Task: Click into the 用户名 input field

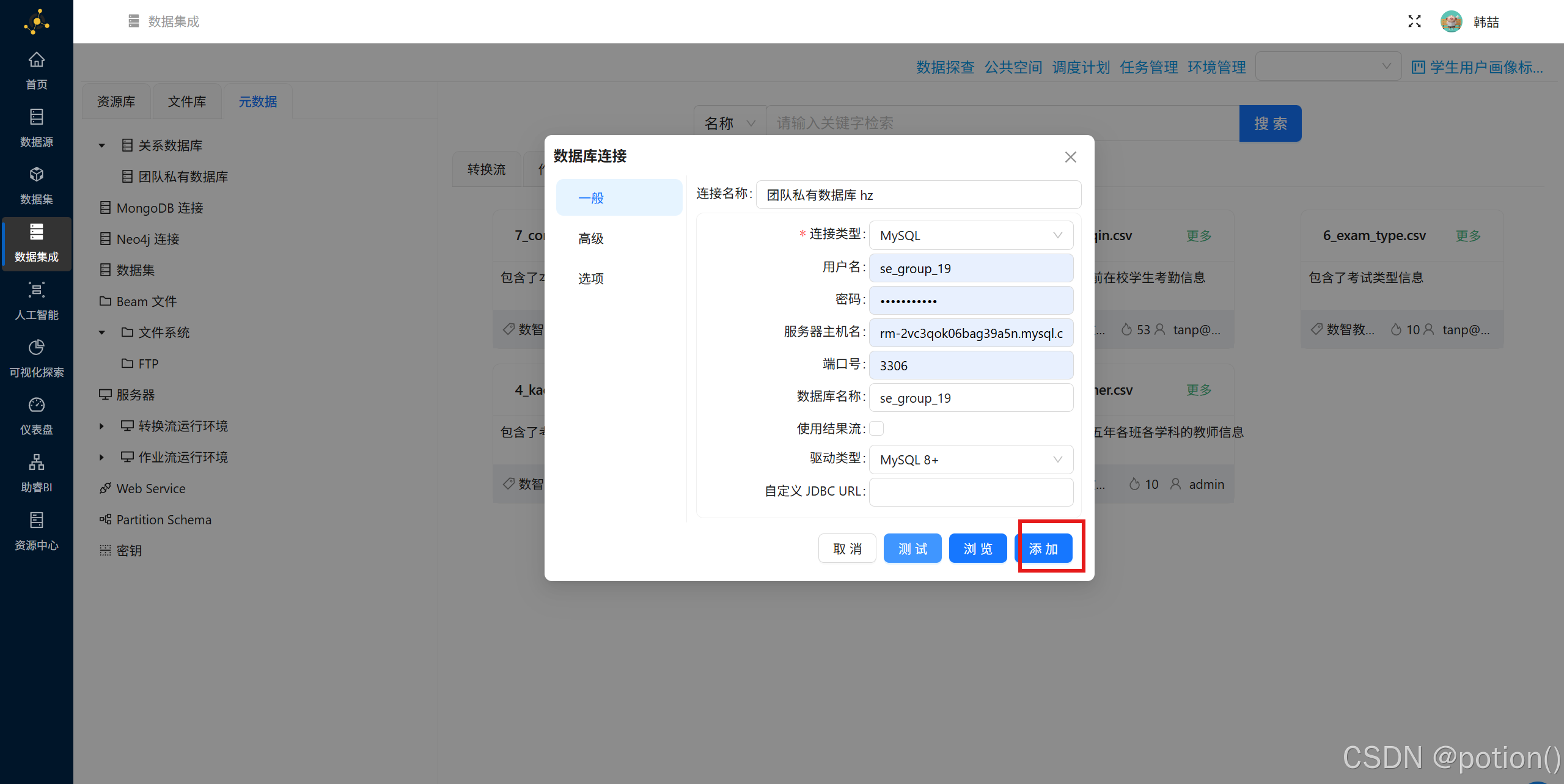Action: pos(971,268)
